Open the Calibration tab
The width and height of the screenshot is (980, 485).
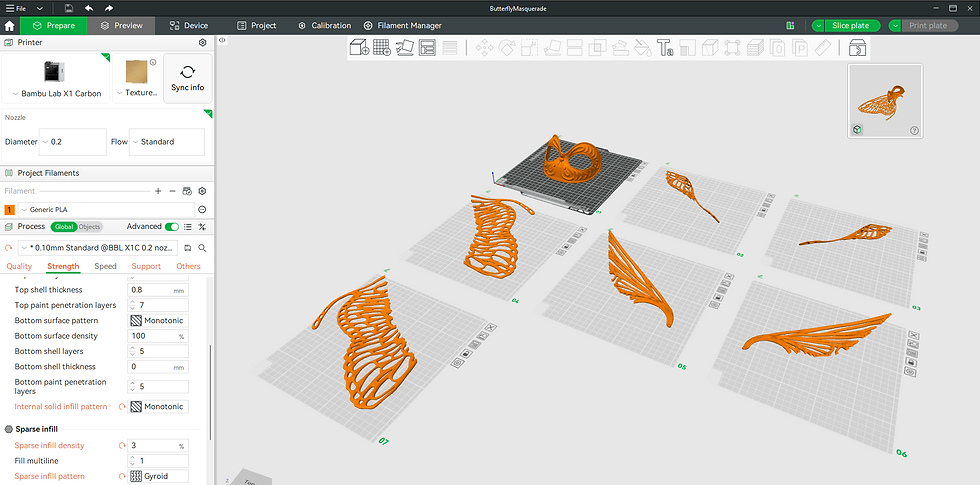pos(324,26)
